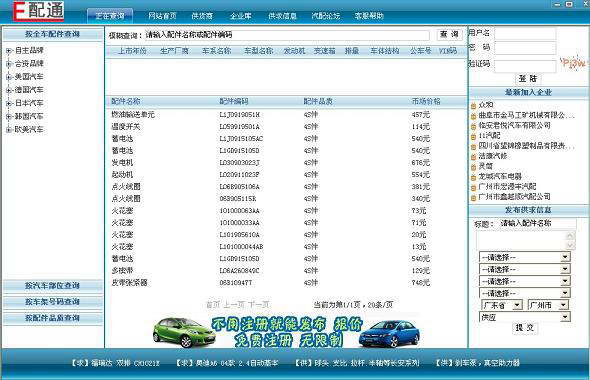Open the 汽配论坛 menu item
The image size is (590, 380).
click(x=326, y=16)
